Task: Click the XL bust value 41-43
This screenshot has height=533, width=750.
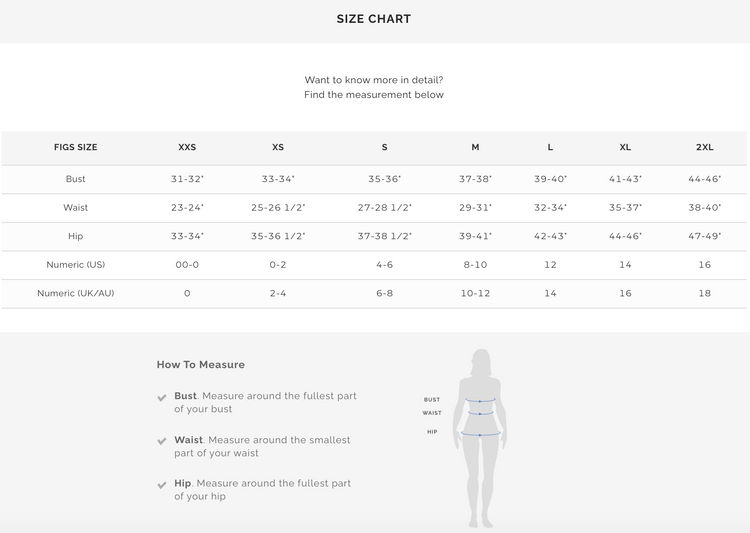Action: [626, 179]
